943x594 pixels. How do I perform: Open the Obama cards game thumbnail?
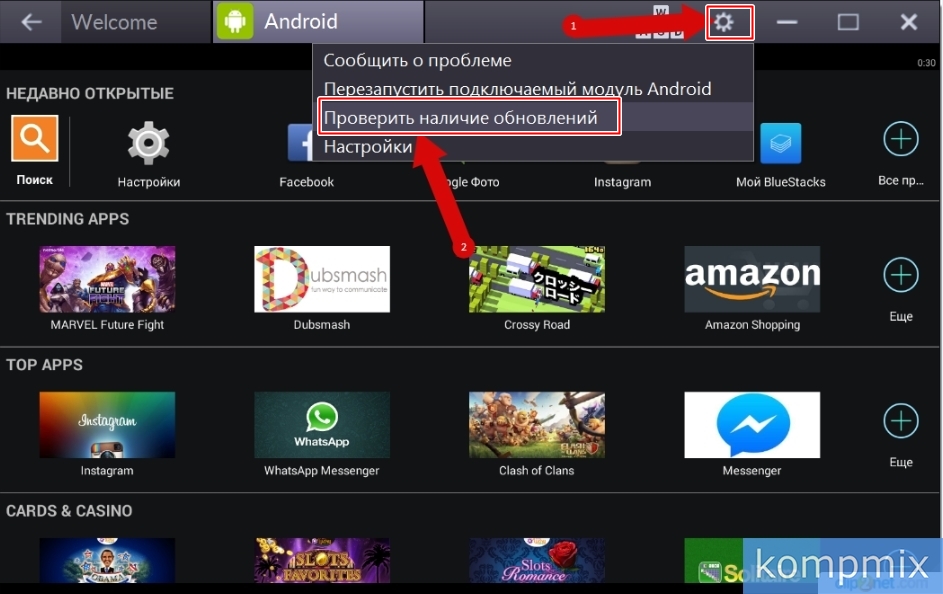(107, 560)
